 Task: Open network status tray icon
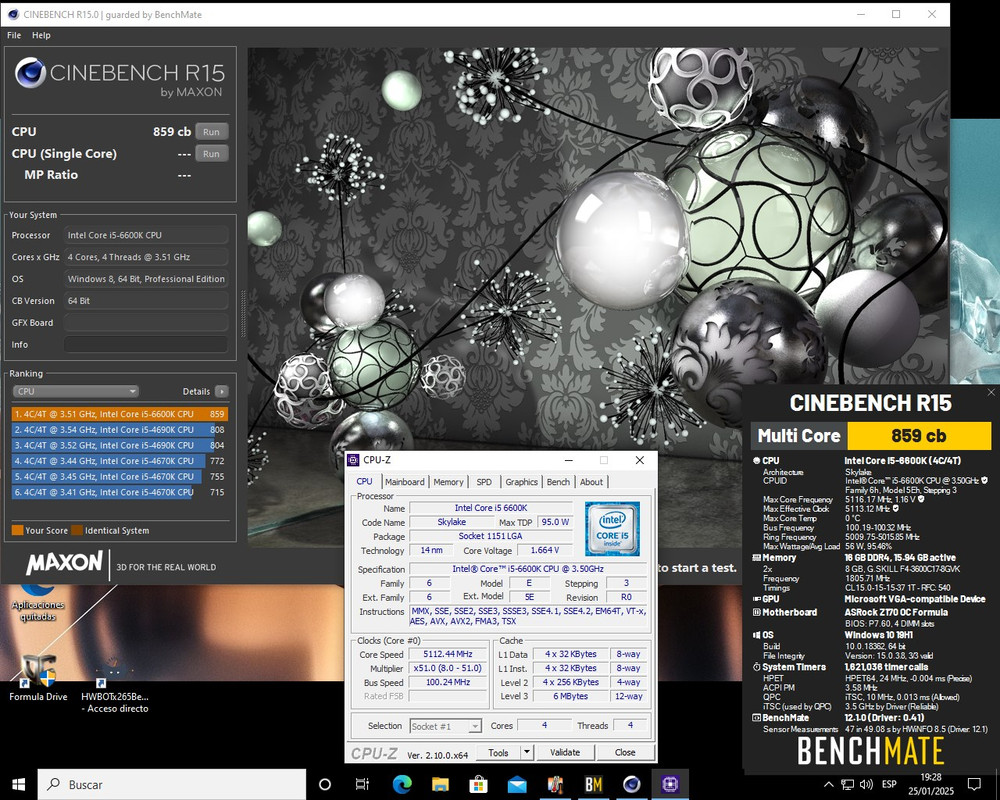[848, 785]
